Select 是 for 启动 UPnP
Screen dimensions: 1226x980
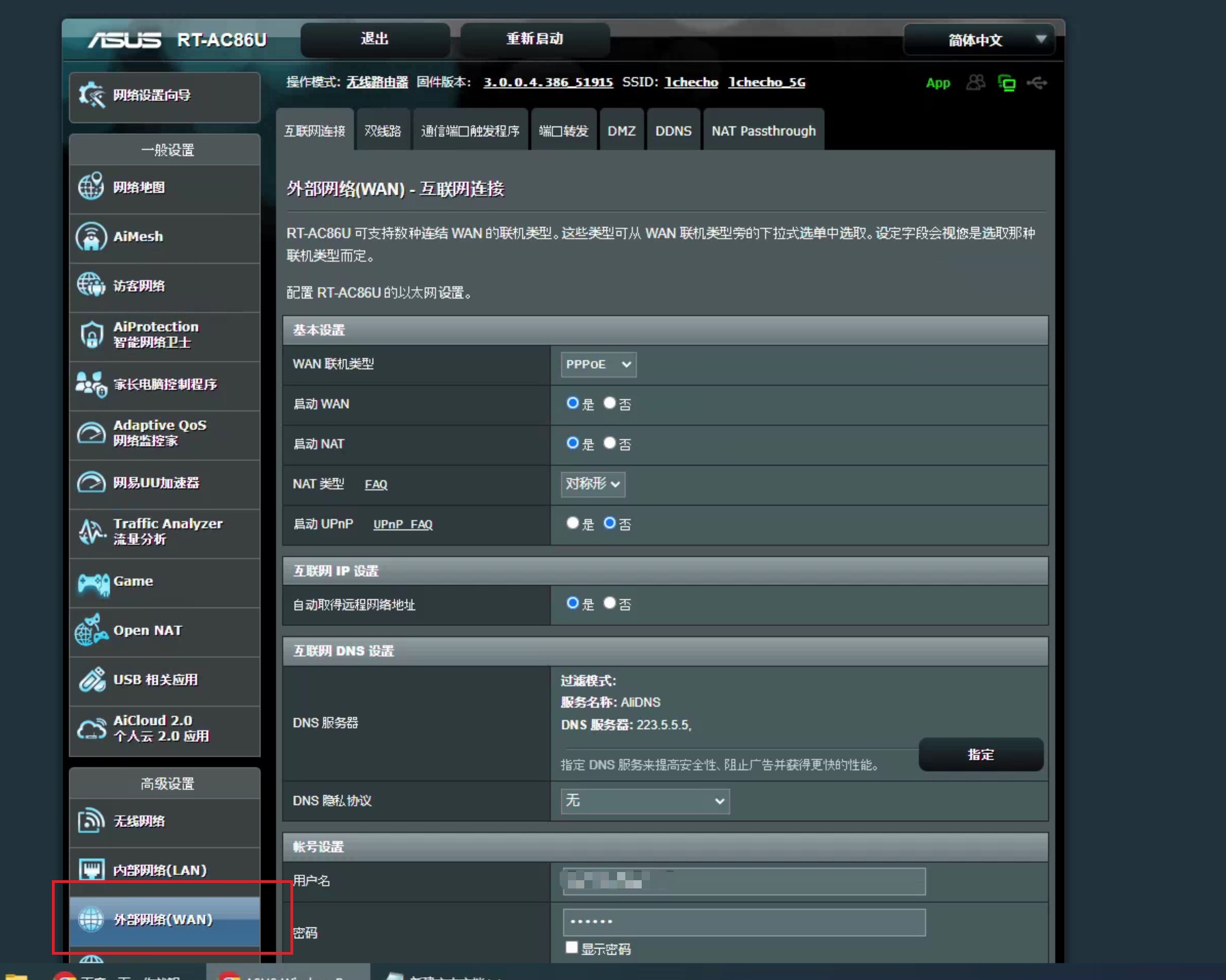[x=573, y=523]
